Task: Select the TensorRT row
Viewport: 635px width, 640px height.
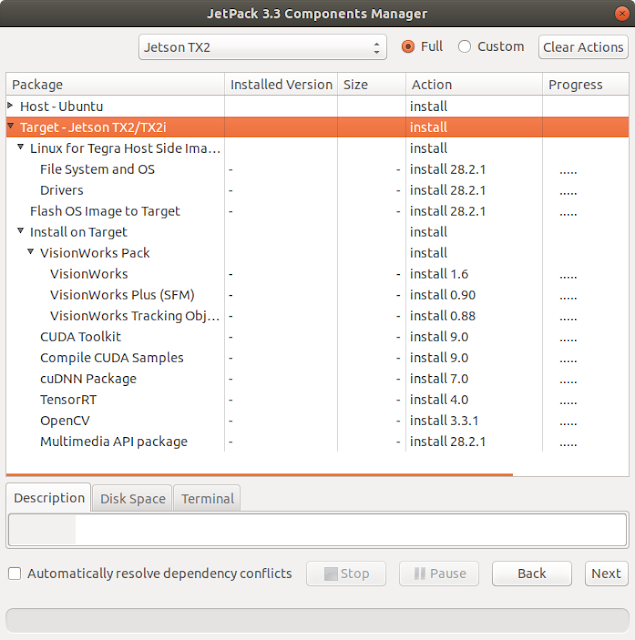Action: (x=318, y=400)
